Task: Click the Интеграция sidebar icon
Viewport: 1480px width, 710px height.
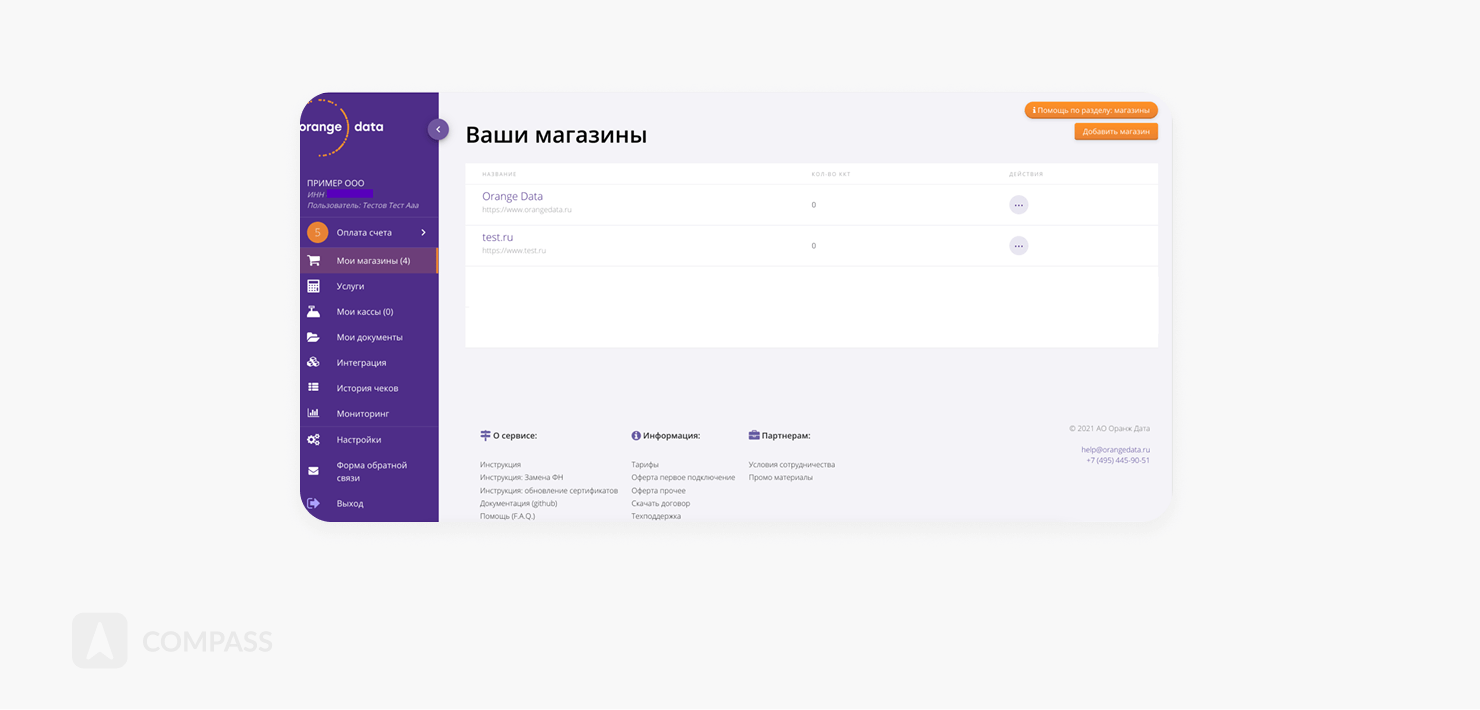Action: point(313,362)
